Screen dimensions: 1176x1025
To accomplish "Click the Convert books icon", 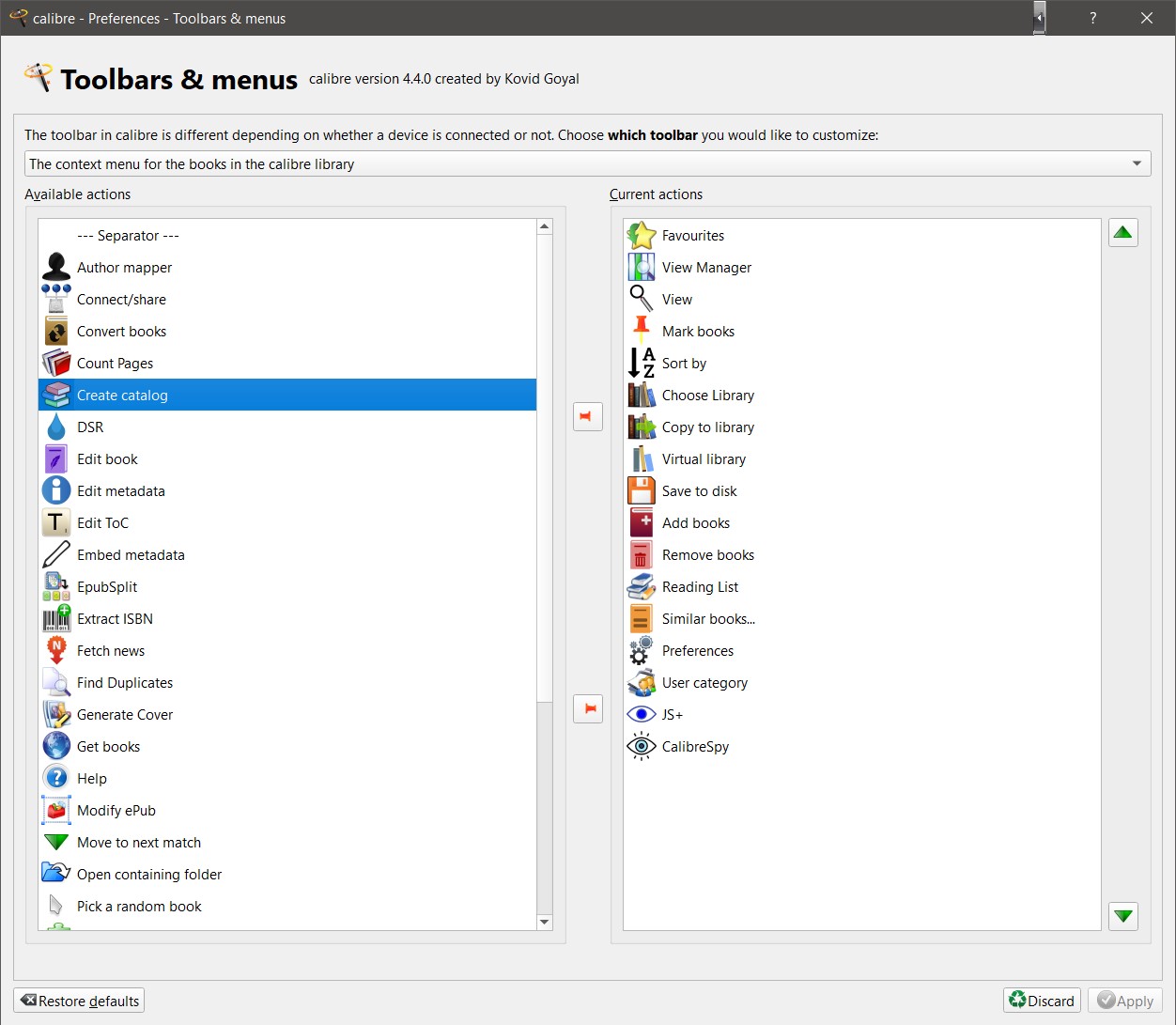I will click(56, 331).
